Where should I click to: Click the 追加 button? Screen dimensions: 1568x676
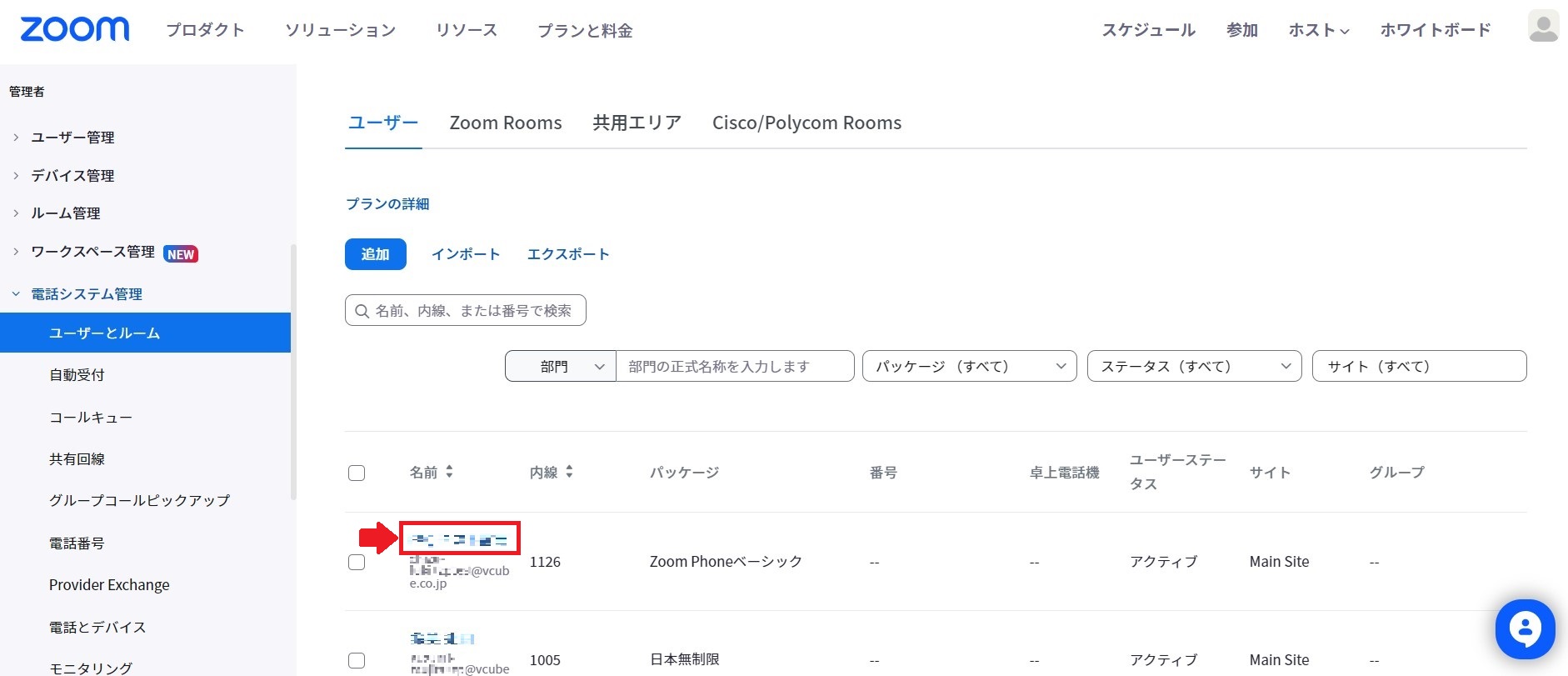click(x=376, y=254)
